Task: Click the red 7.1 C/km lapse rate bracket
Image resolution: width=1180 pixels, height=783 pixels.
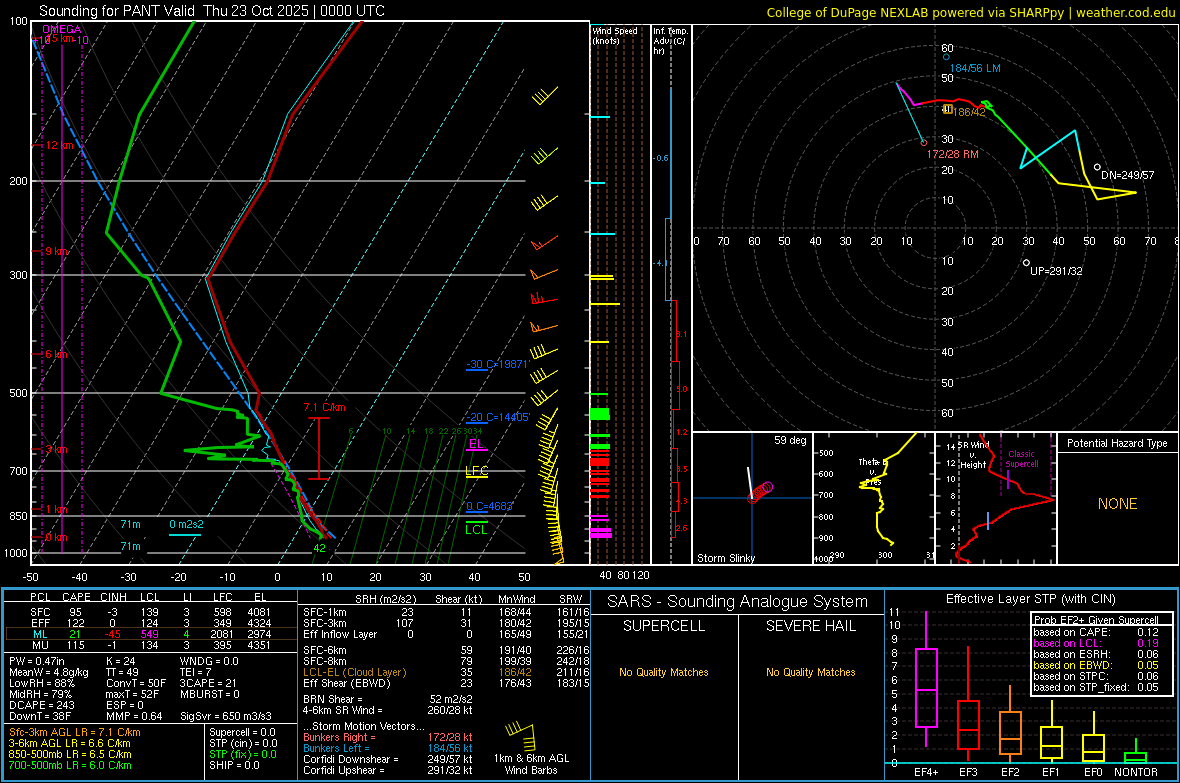Action: 319,449
